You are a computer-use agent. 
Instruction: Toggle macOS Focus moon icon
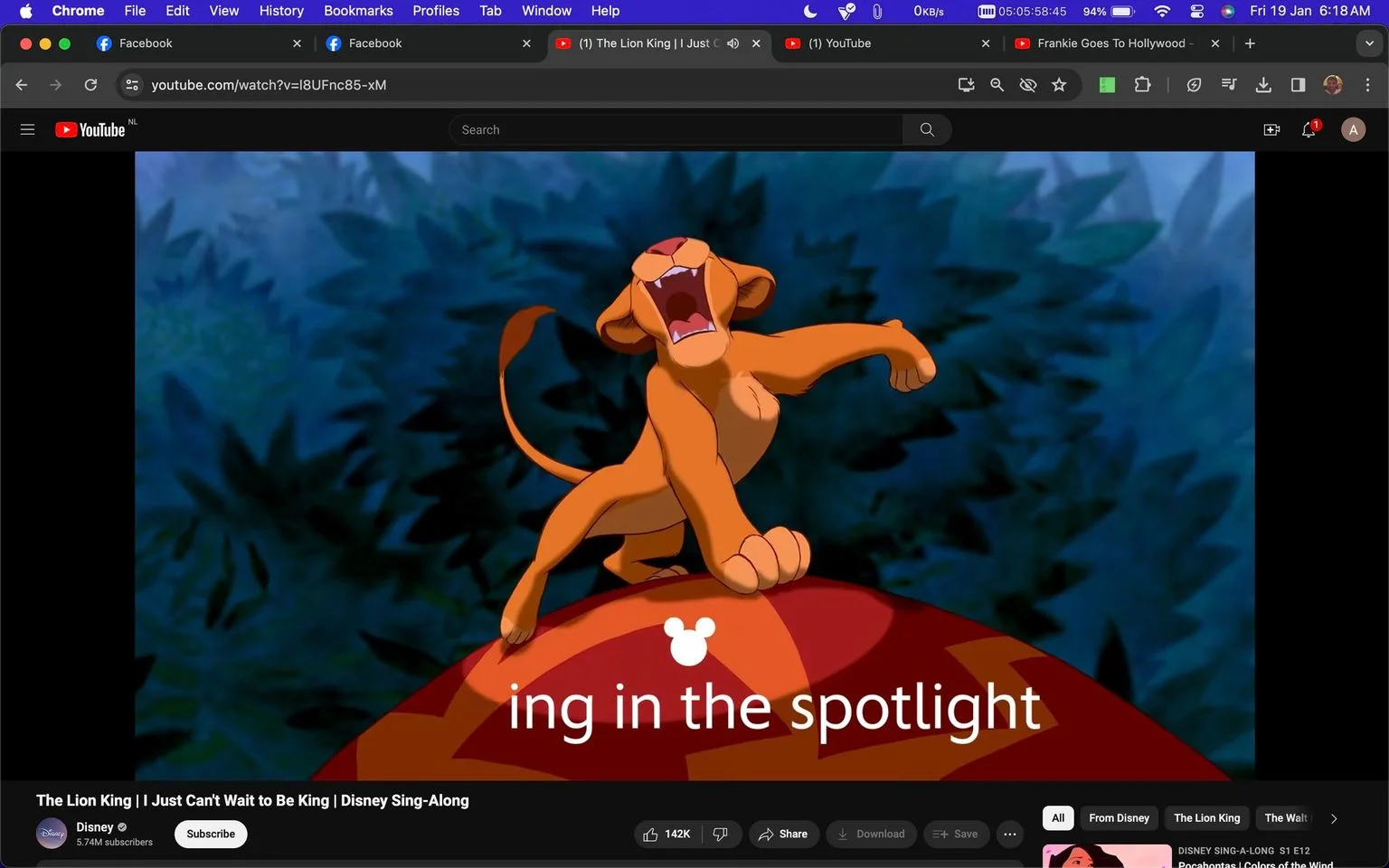(x=810, y=11)
